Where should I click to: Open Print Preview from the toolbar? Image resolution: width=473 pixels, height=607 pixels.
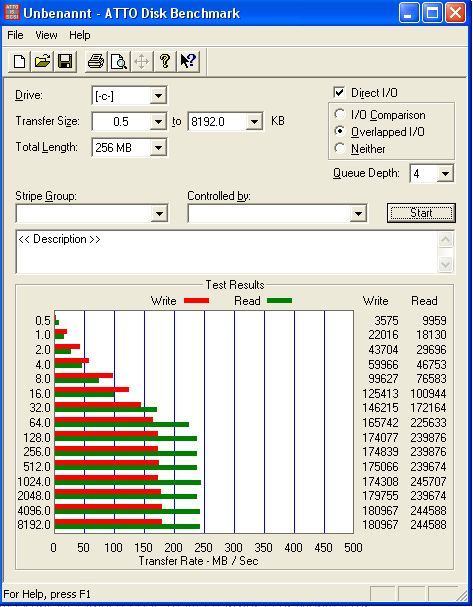coord(118,61)
